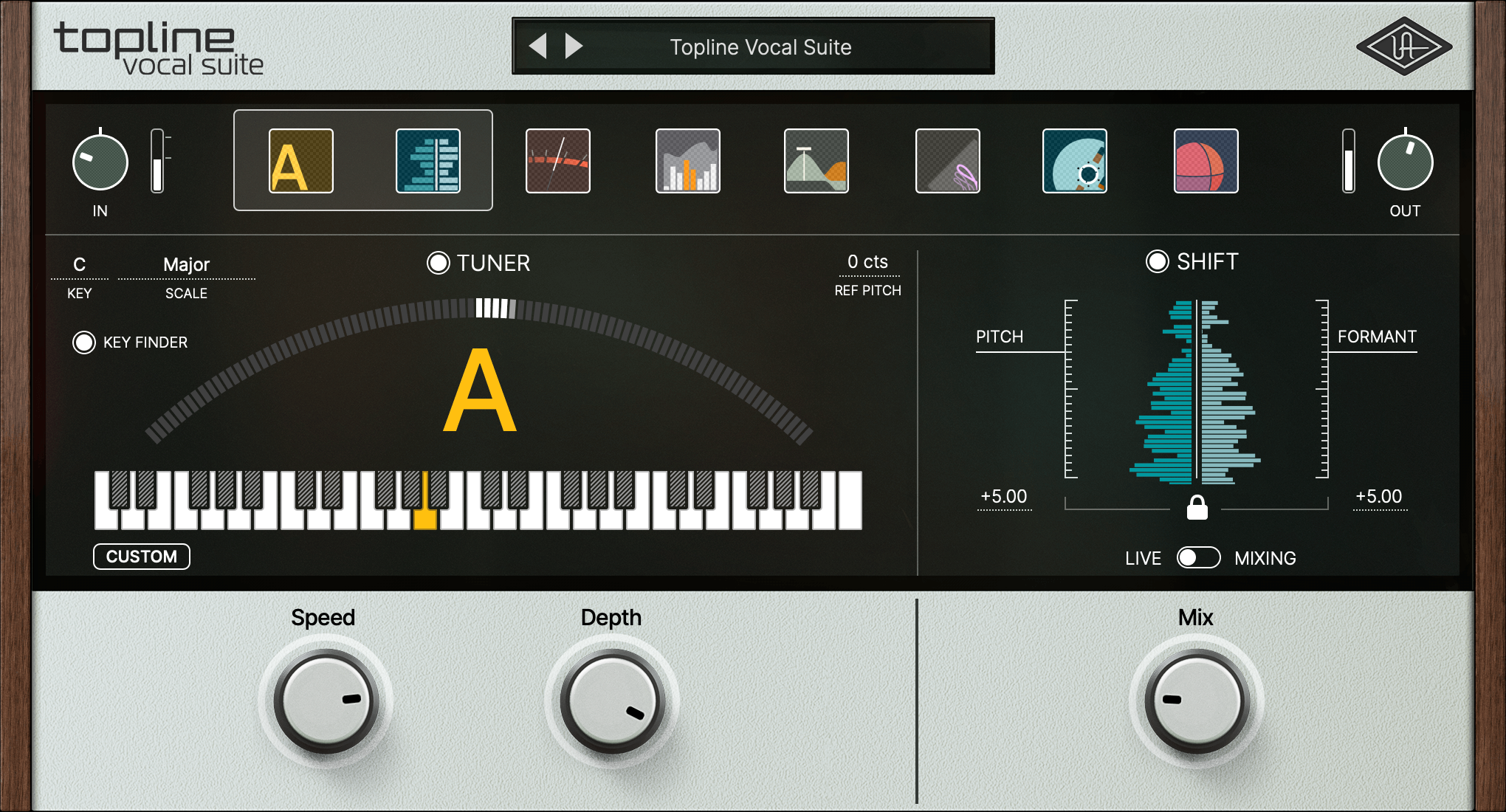Switch the LIVE/MIXING toggle to MIXING
The width and height of the screenshot is (1506, 812).
[1197, 558]
